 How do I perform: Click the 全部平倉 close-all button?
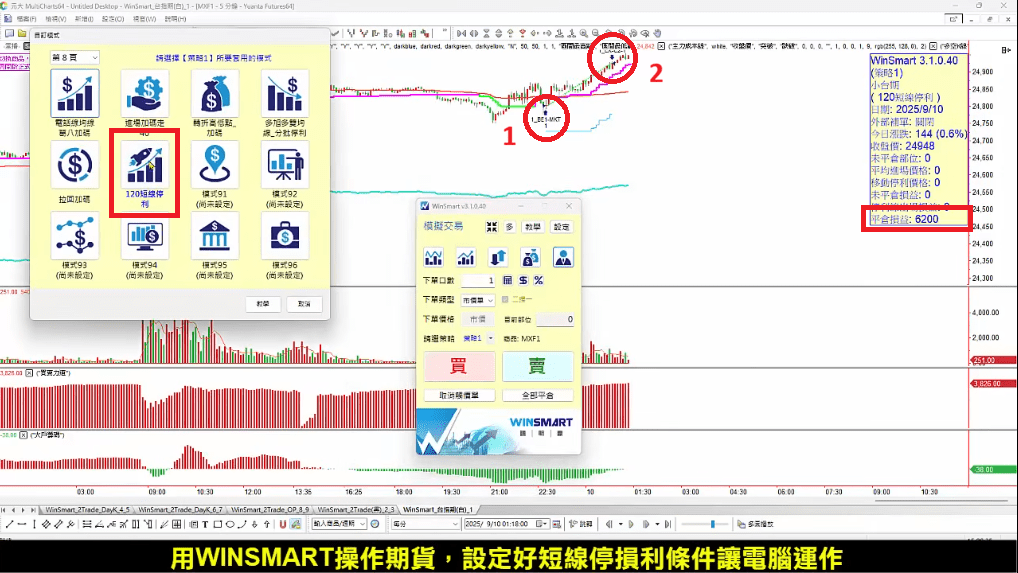[x=537, y=395]
